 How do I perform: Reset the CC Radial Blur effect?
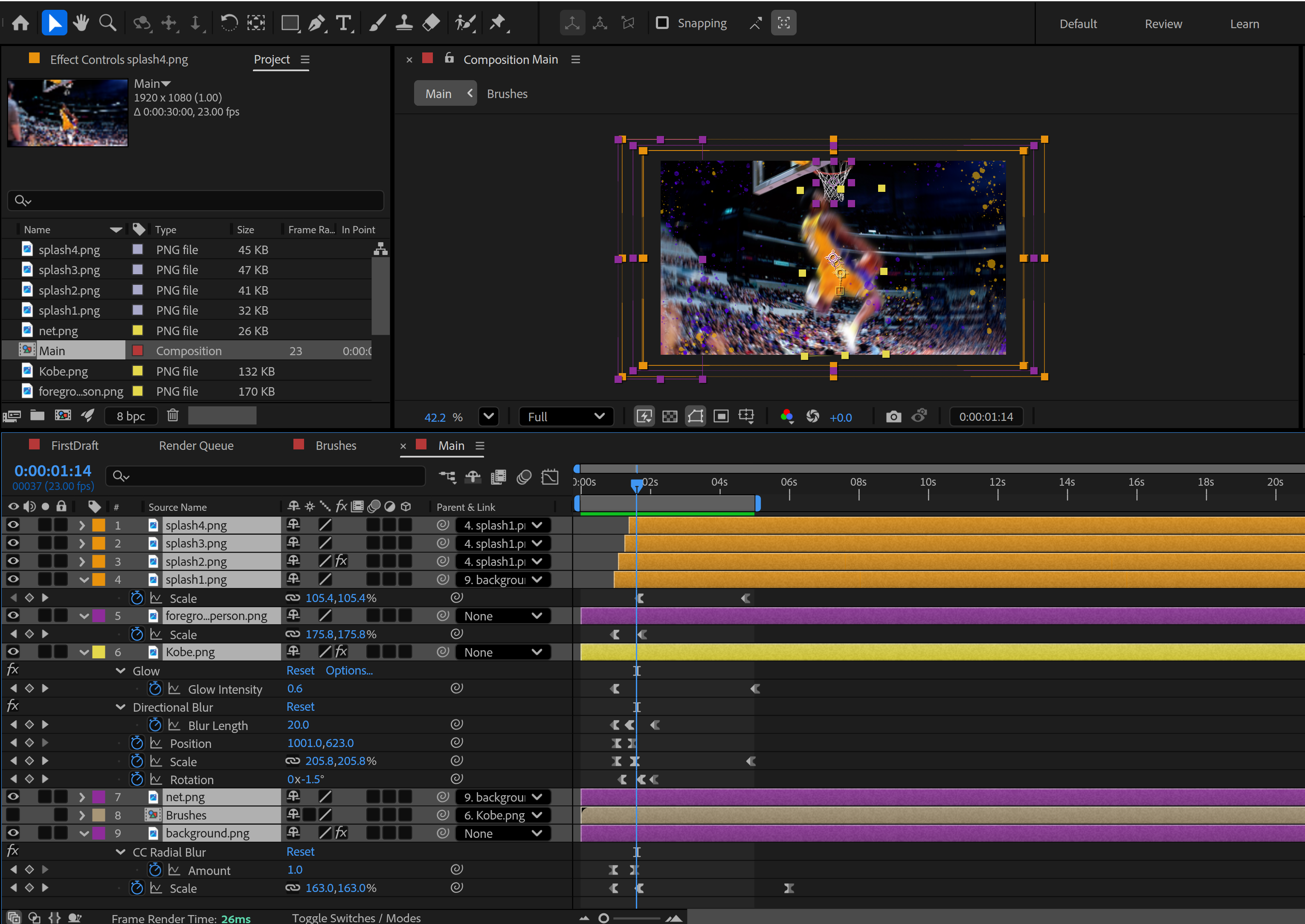pyautogui.click(x=300, y=852)
